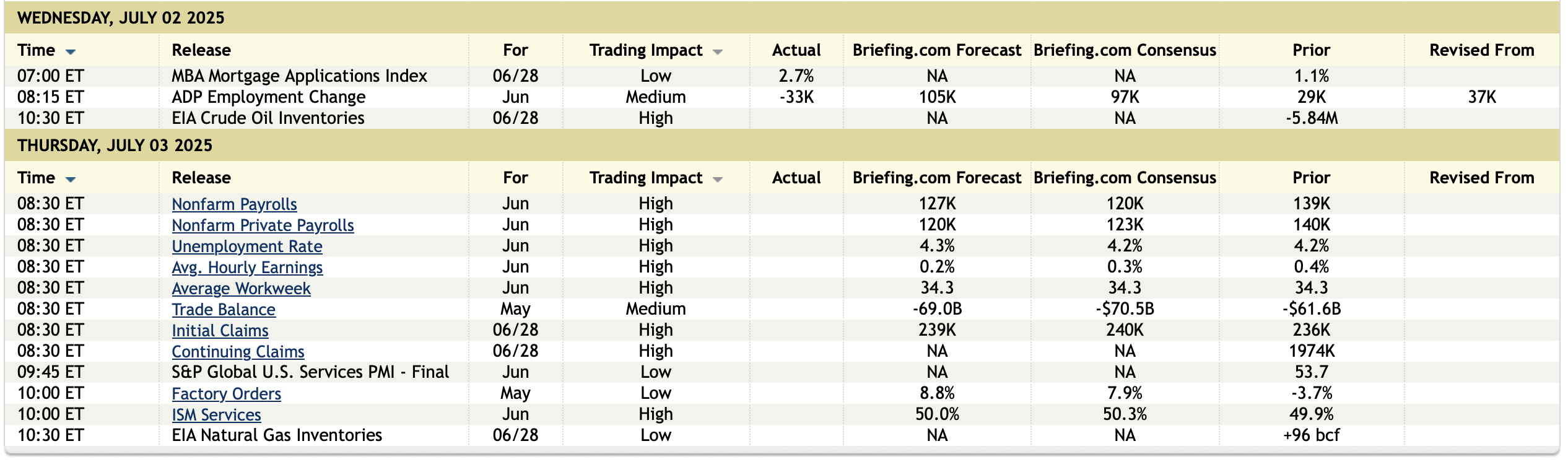
Task: Click the Avg. Hourly Earnings link
Action: (247, 268)
